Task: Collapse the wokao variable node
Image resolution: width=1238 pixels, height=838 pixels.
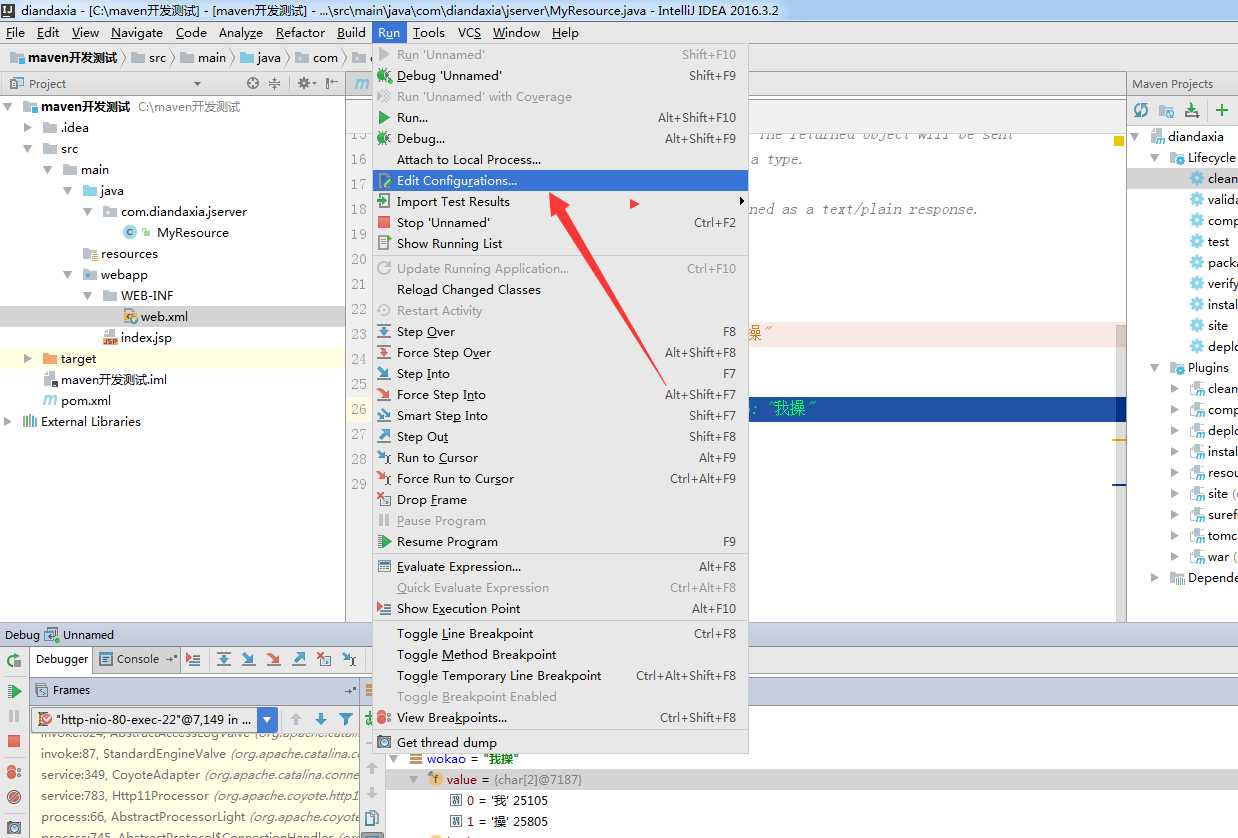Action: pyautogui.click(x=395, y=760)
